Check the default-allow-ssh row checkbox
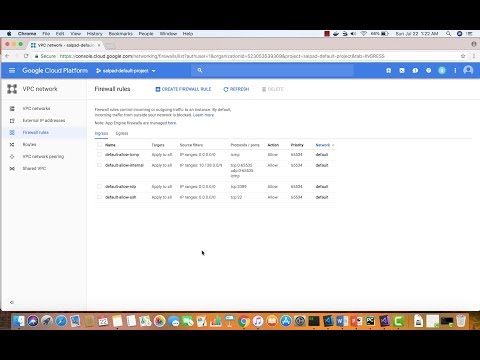The height and width of the screenshot is (360, 480). pyautogui.click(x=99, y=197)
